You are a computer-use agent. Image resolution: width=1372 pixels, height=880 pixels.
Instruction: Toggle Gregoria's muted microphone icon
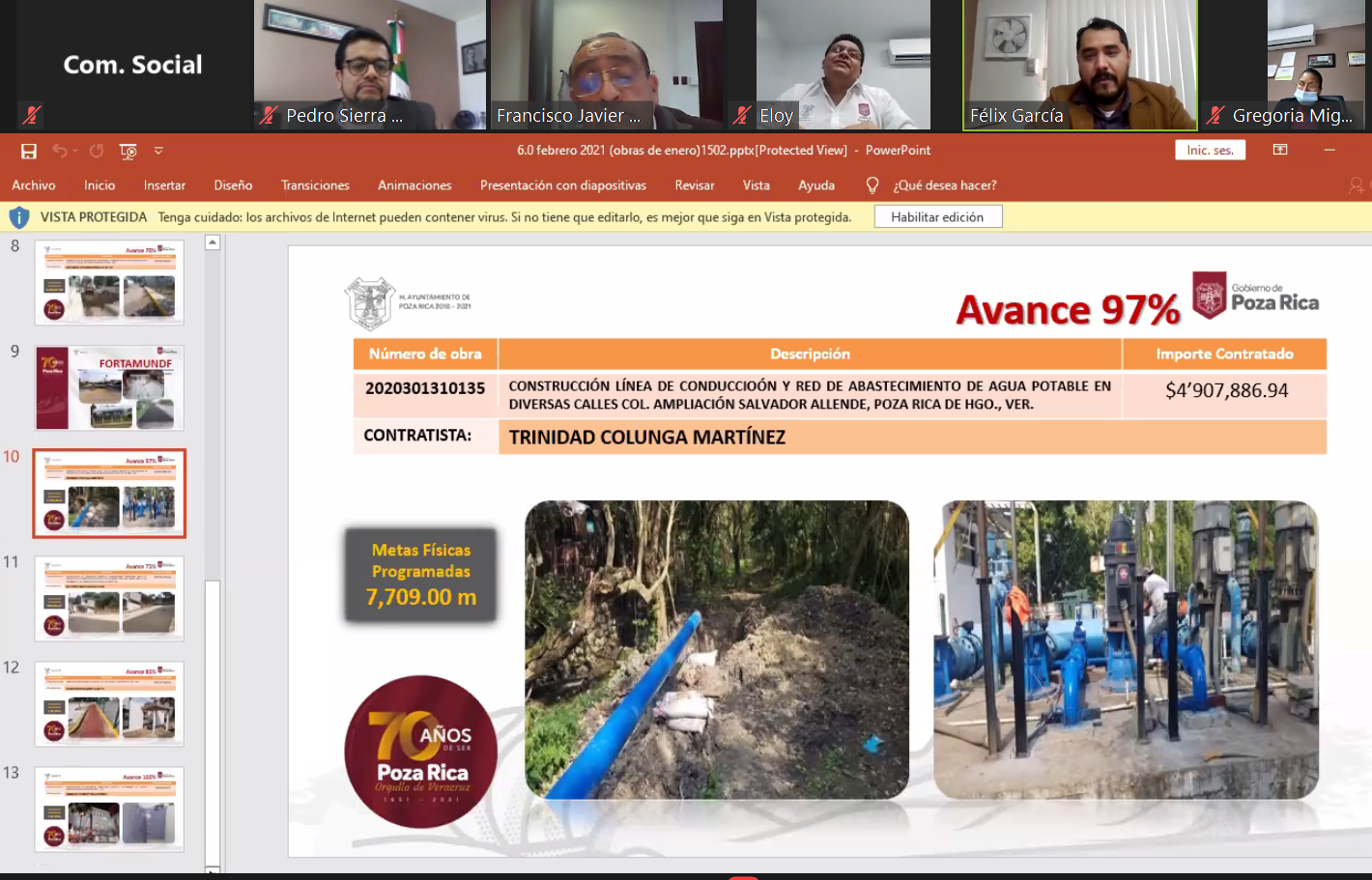[1215, 115]
